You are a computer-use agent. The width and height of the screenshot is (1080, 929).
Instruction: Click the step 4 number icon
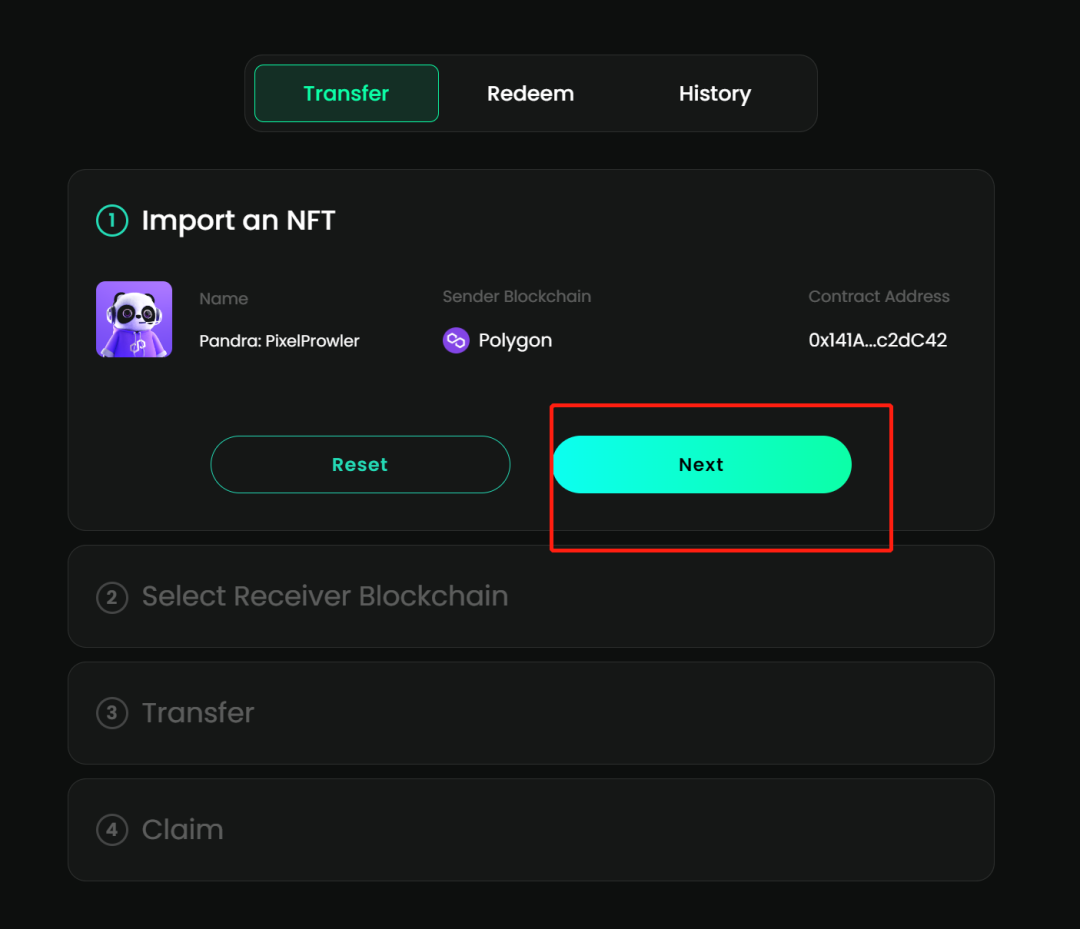click(x=112, y=830)
